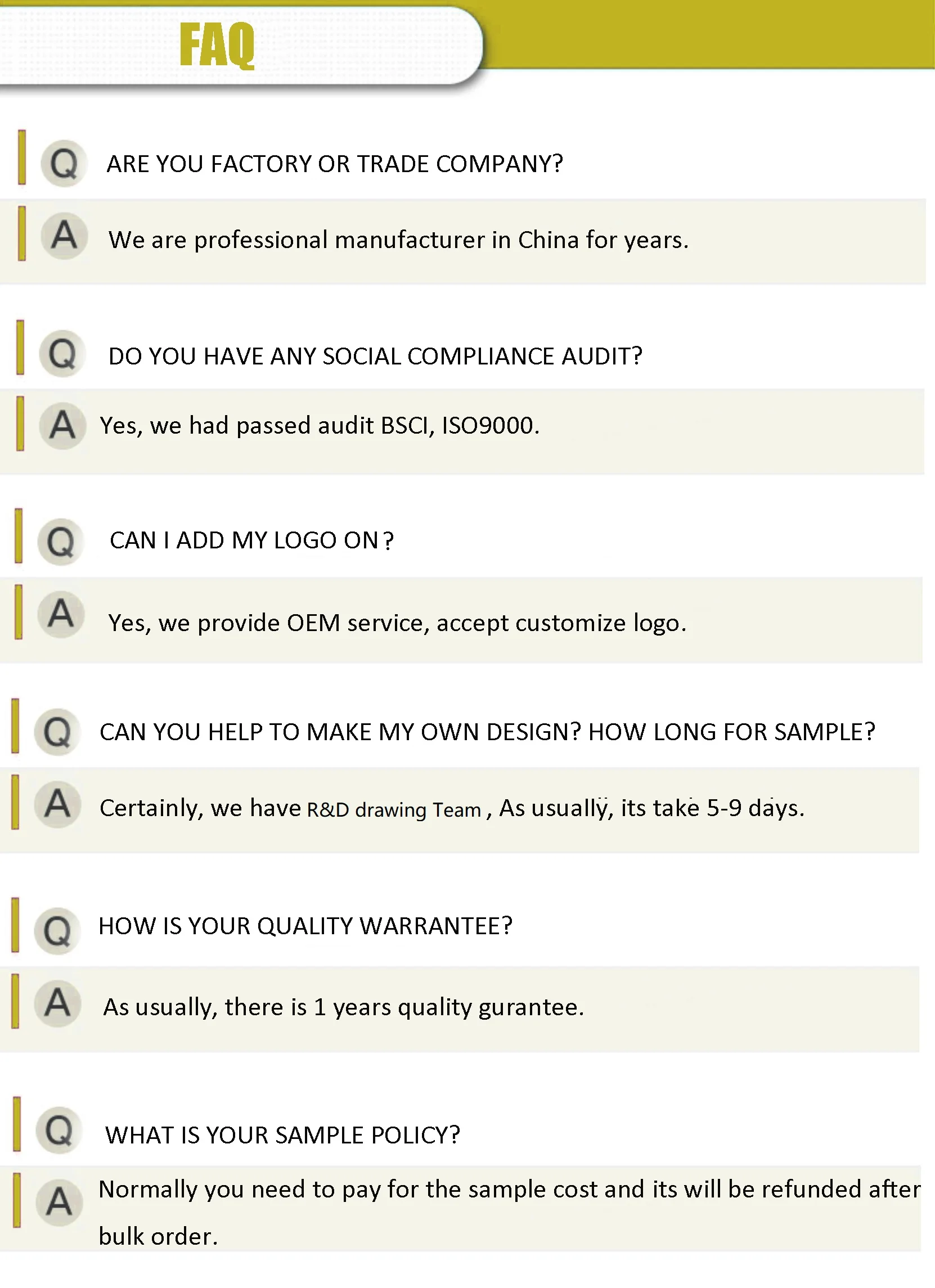Click the A icon beside the sample cost answer
935x1288 pixels.
(59, 1203)
